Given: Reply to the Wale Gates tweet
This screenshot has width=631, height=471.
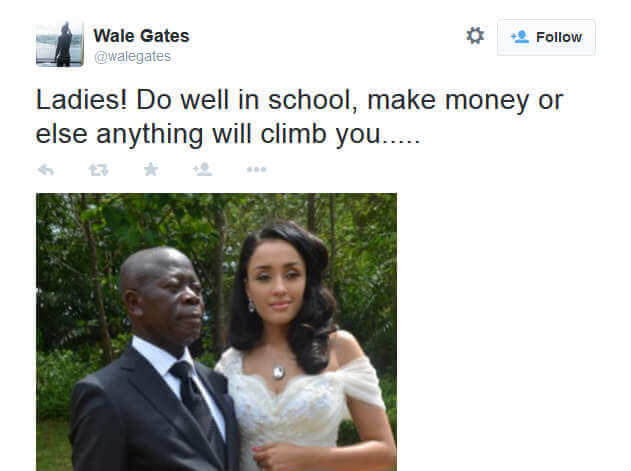Looking at the screenshot, I should [46, 169].
